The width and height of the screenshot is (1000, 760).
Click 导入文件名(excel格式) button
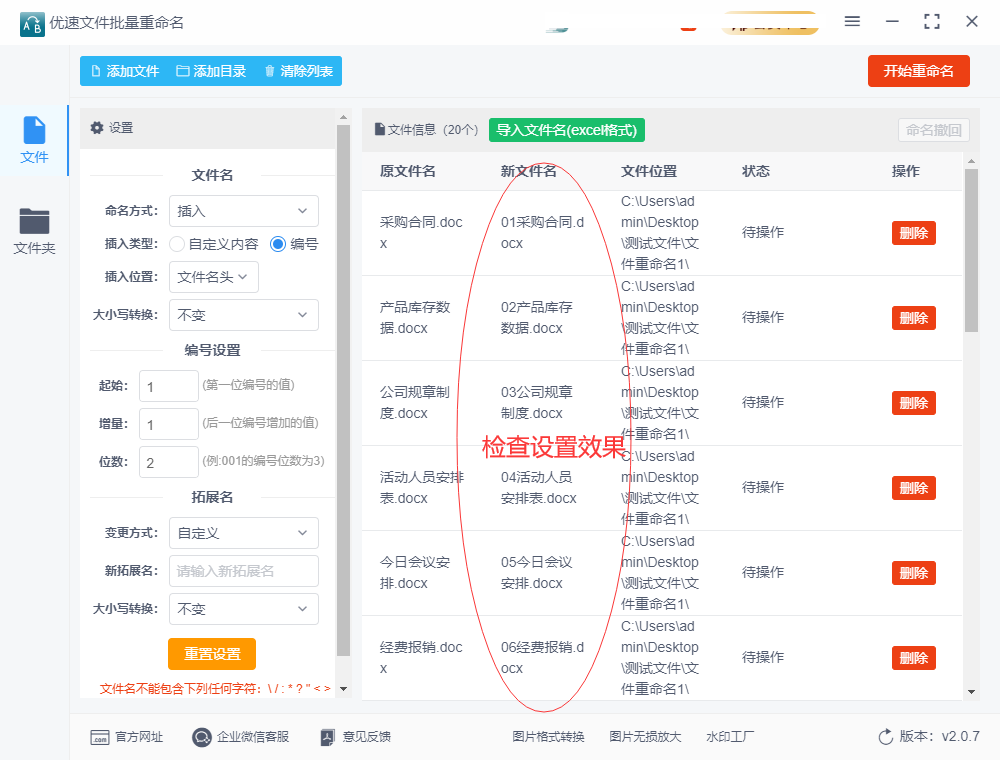[566, 130]
